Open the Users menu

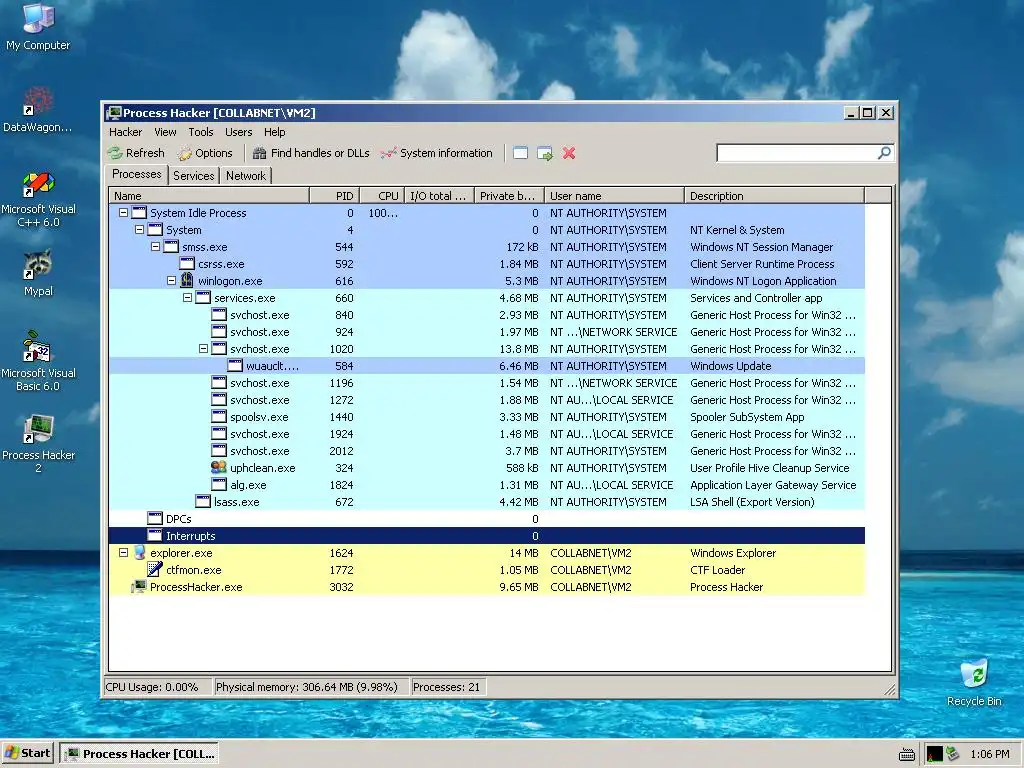pos(238,132)
